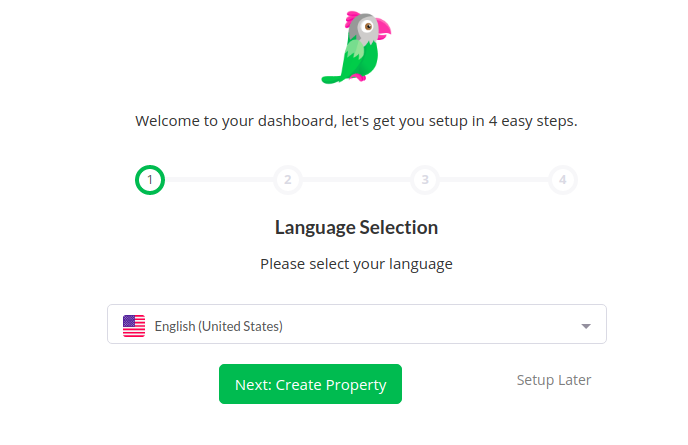
Task: Click the green parrot mascot logo
Action: coord(356,47)
